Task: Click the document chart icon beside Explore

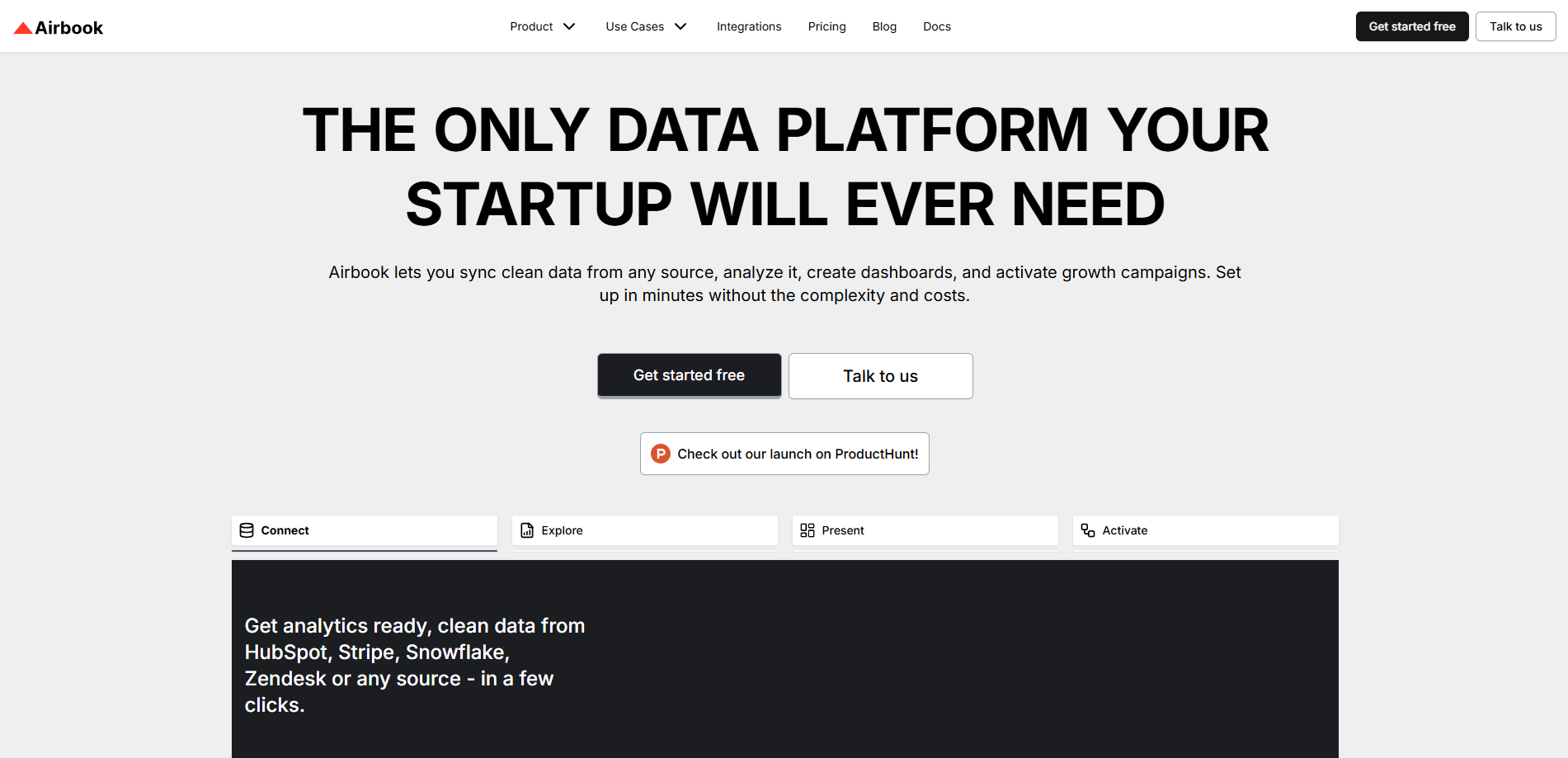Action: click(x=527, y=530)
